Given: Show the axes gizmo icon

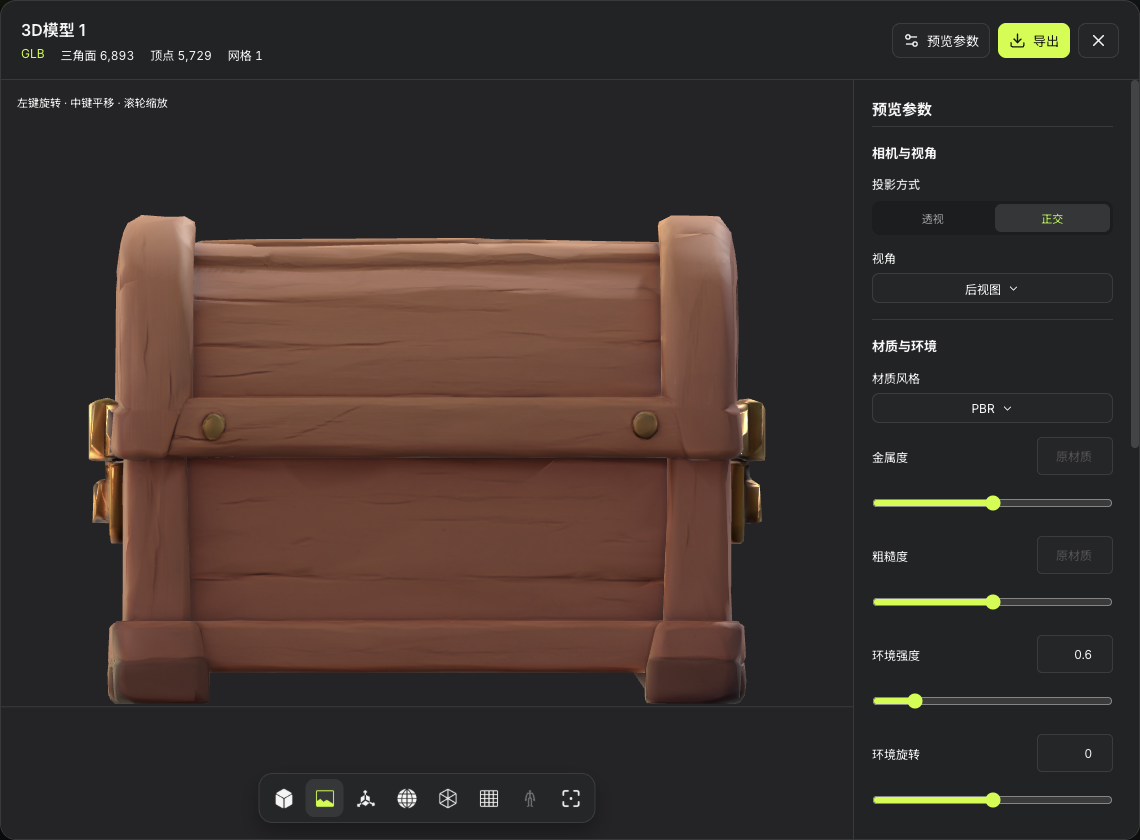Looking at the screenshot, I should [x=366, y=799].
